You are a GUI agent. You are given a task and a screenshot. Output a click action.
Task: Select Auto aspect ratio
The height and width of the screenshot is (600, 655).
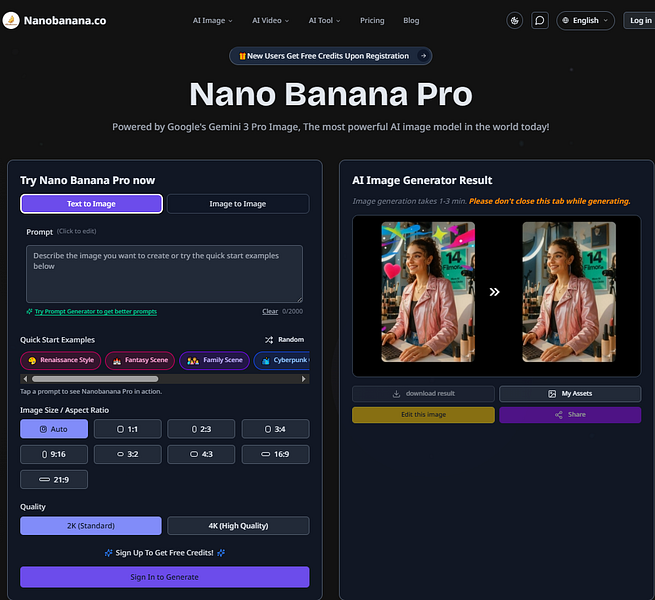tap(54, 429)
